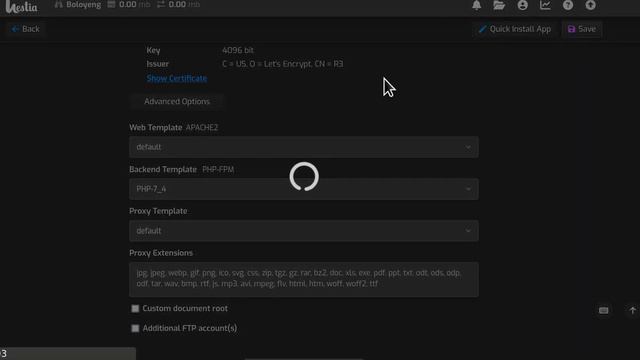Viewport: 640px width, 360px height.
Task: Enable Additional FTP account(s) checkbox
Action: pos(135,328)
